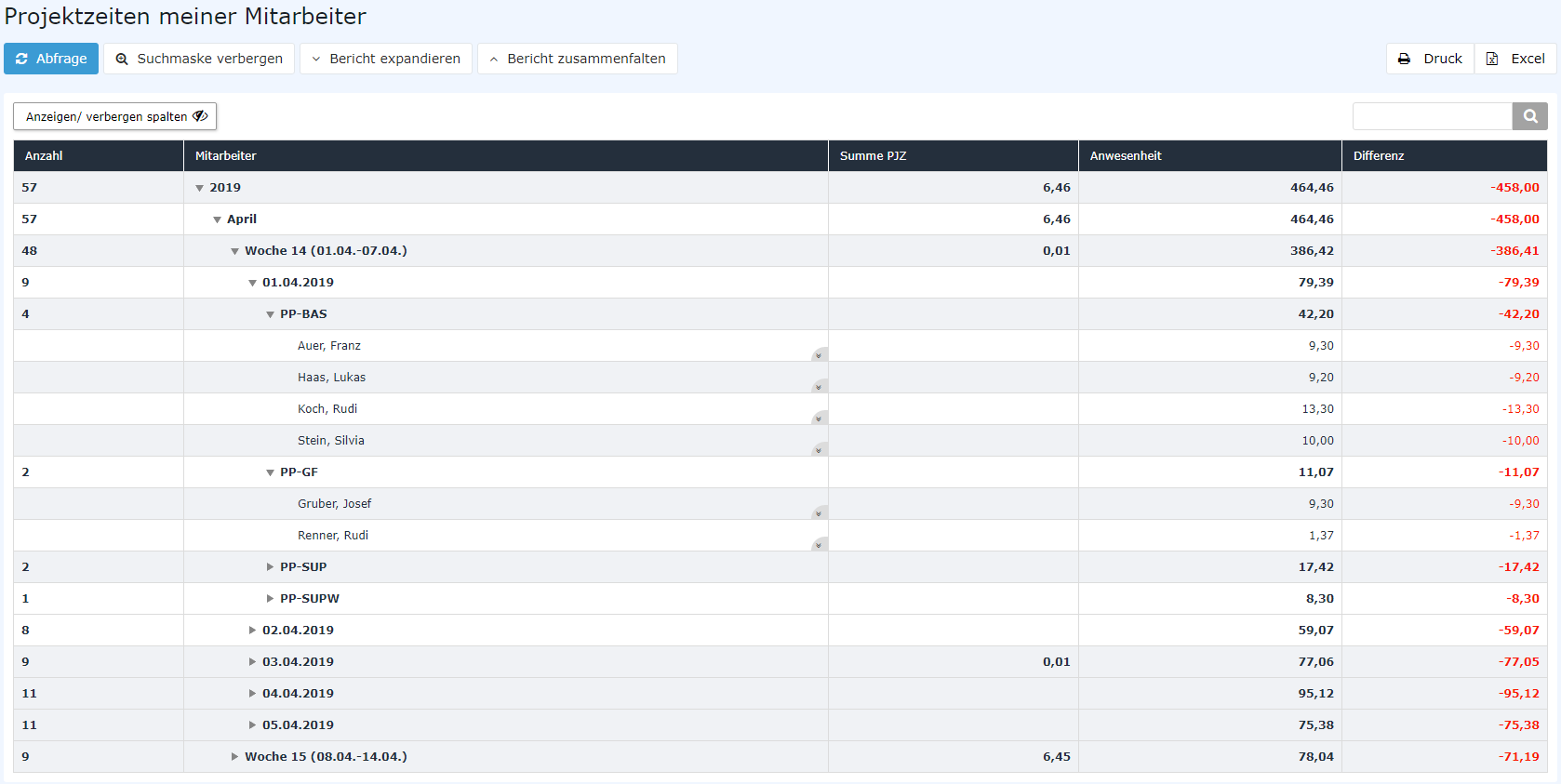
Task: Export the report to Excel
Action: click(1515, 59)
